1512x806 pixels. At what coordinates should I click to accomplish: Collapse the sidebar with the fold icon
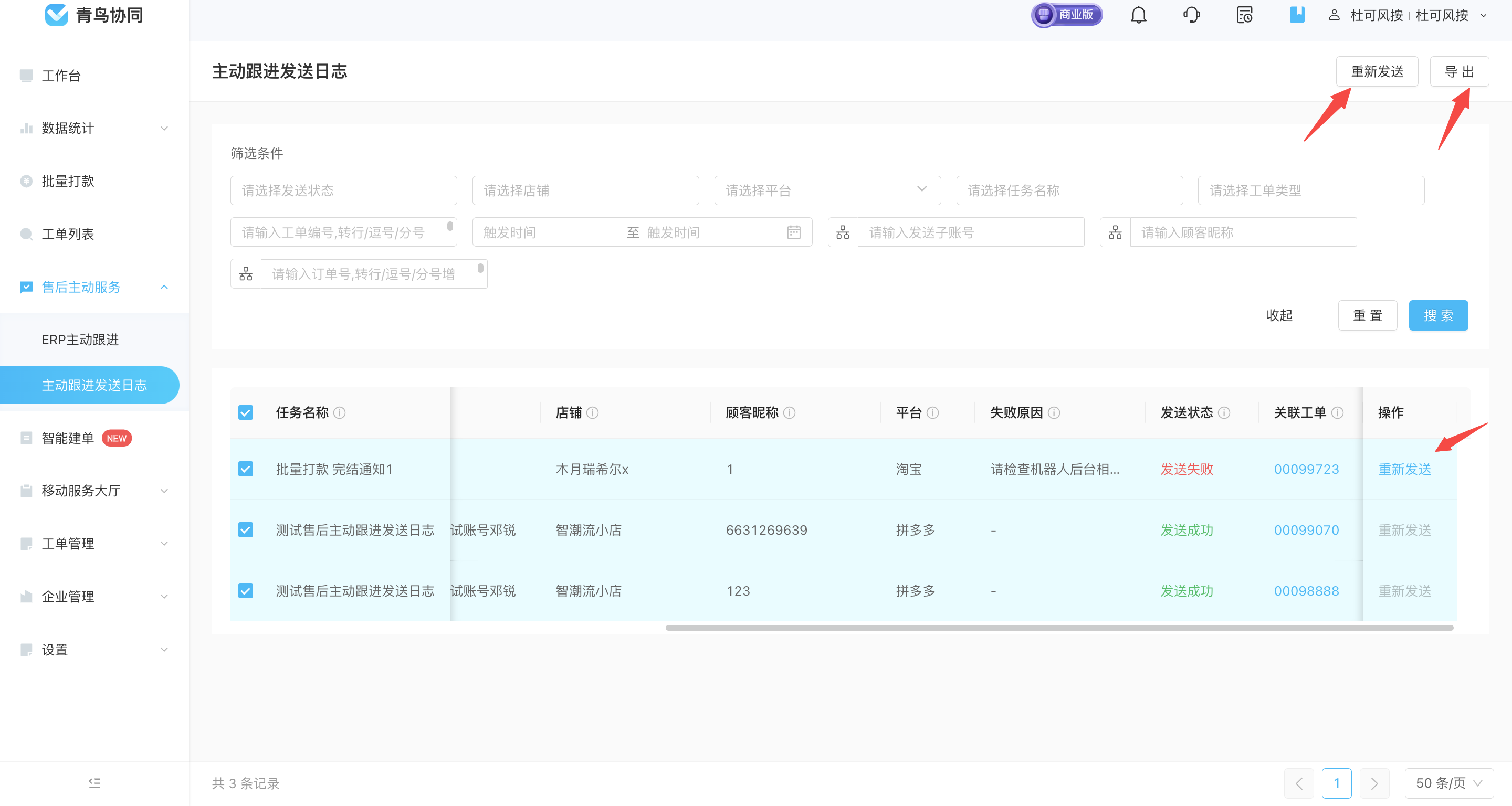pyautogui.click(x=94, y=782)
